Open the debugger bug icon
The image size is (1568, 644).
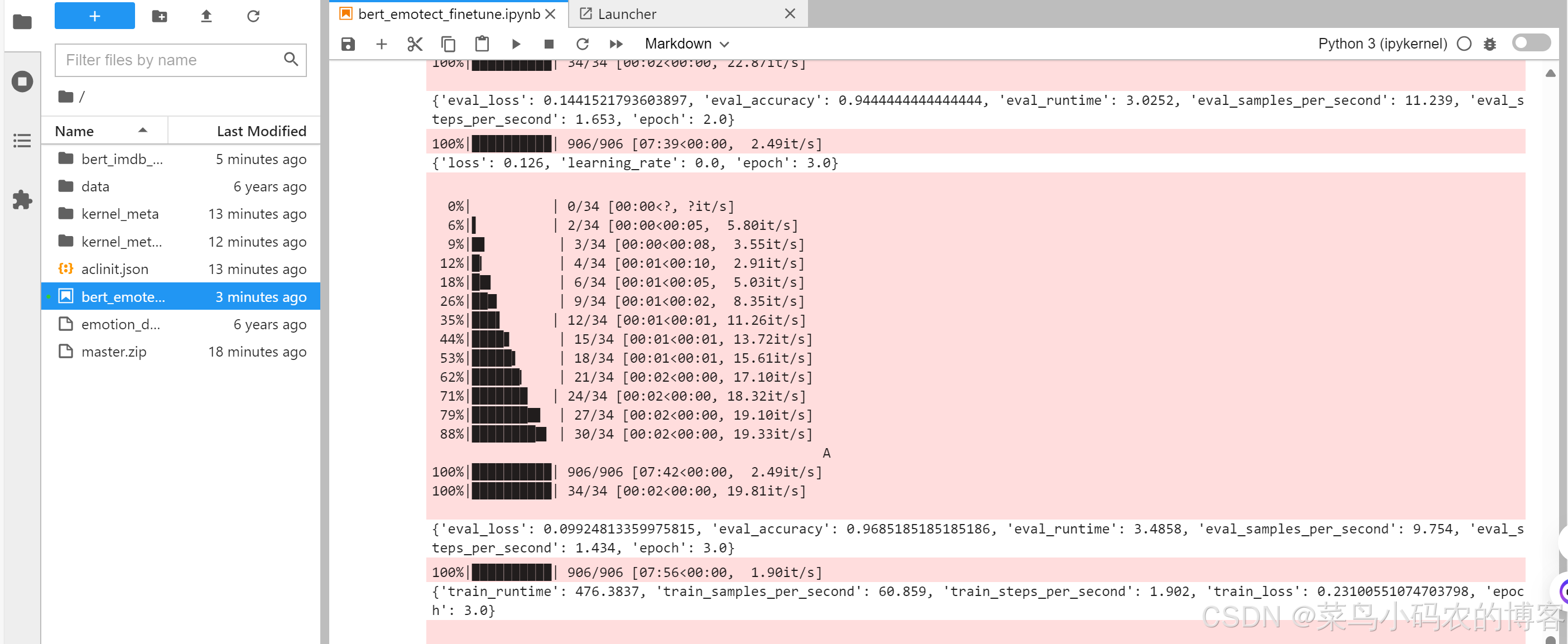[1489, 44]
